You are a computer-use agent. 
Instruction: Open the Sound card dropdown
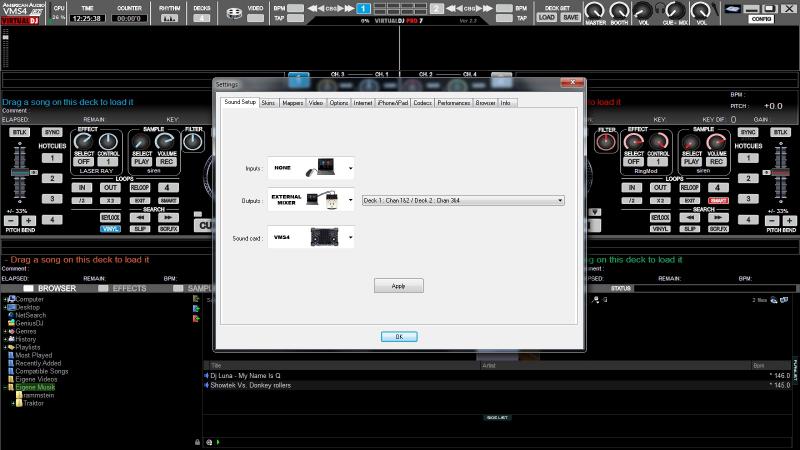(311, 237)
